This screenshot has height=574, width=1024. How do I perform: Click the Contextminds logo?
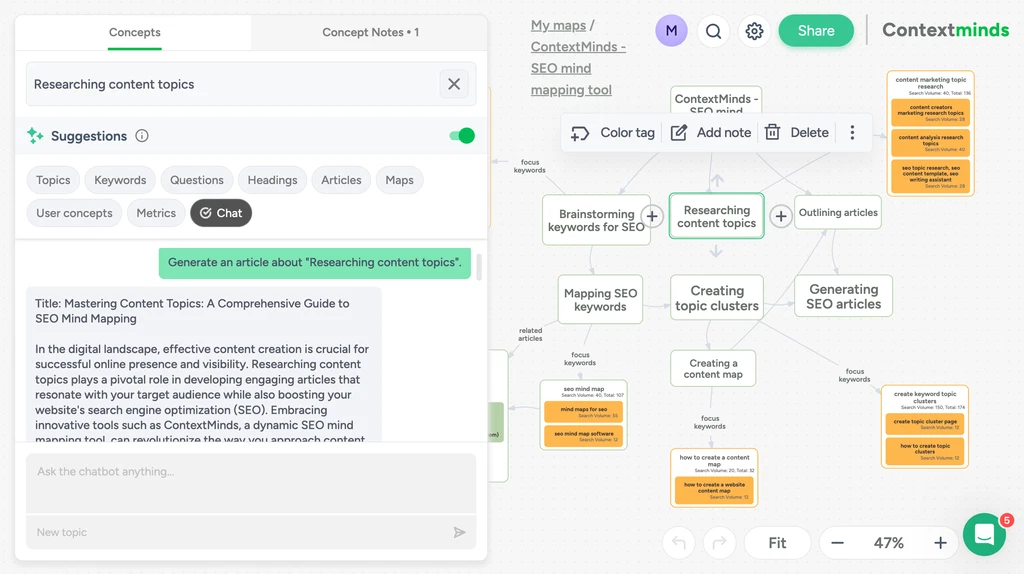pos(946,30)
